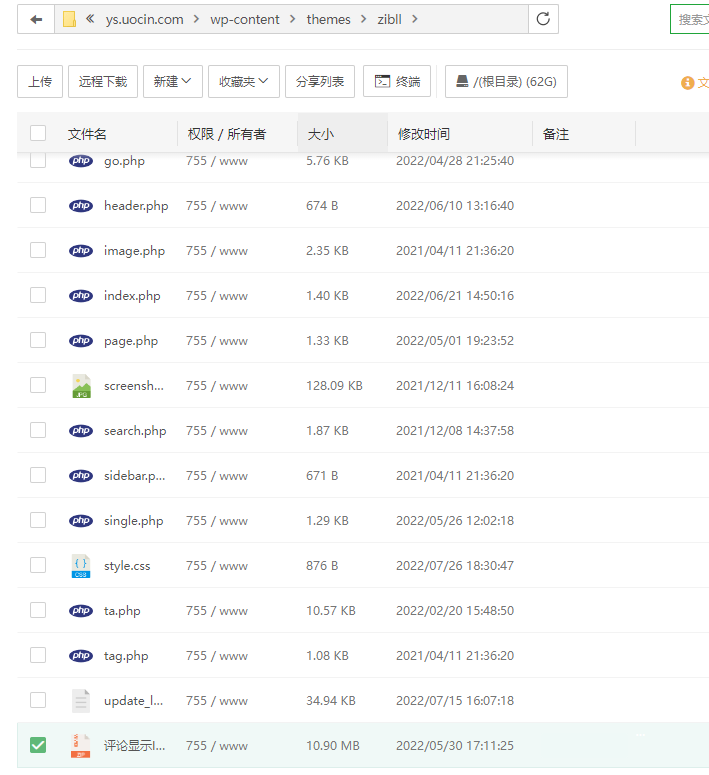Click the zip archive icon in selected row

[x=81, y=746]
